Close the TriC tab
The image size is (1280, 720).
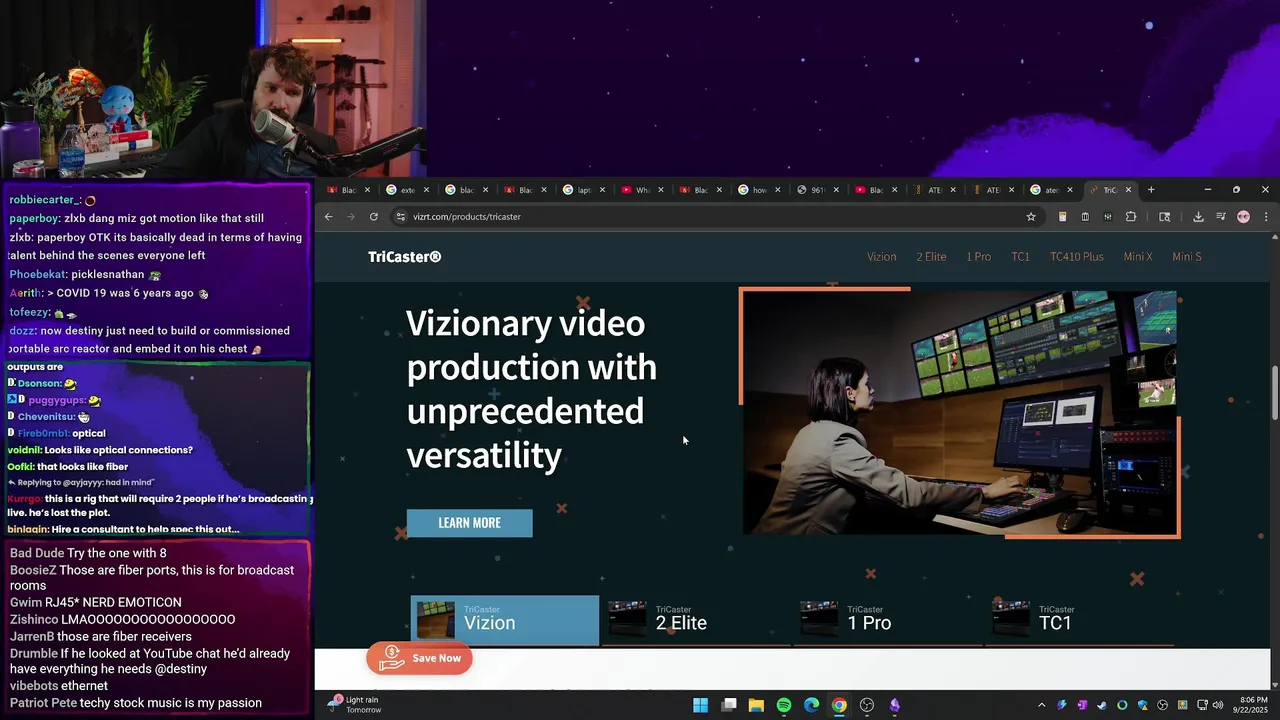click(1128, 190)
